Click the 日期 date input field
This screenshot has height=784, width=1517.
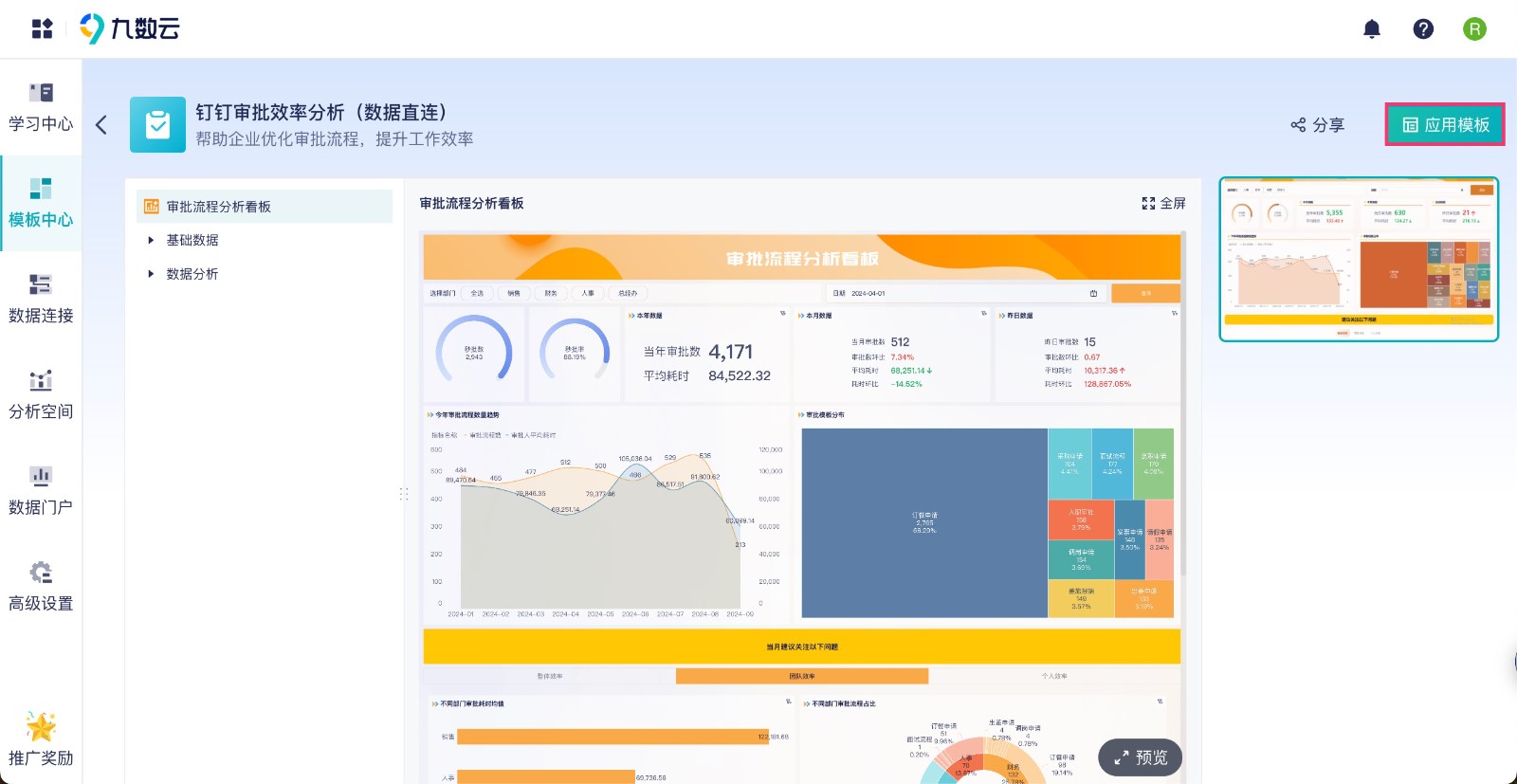coord(965,293)
